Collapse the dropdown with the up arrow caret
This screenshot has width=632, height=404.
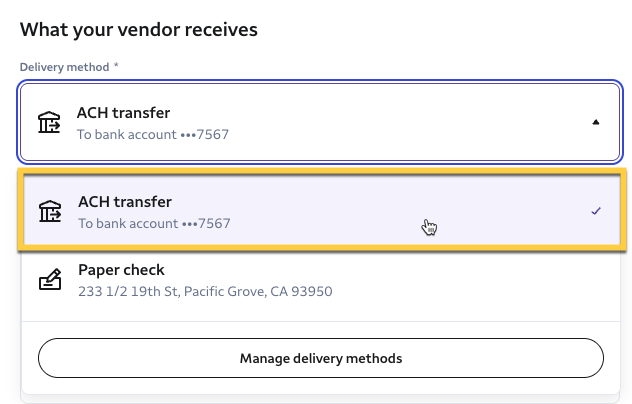tap(596, 123)
